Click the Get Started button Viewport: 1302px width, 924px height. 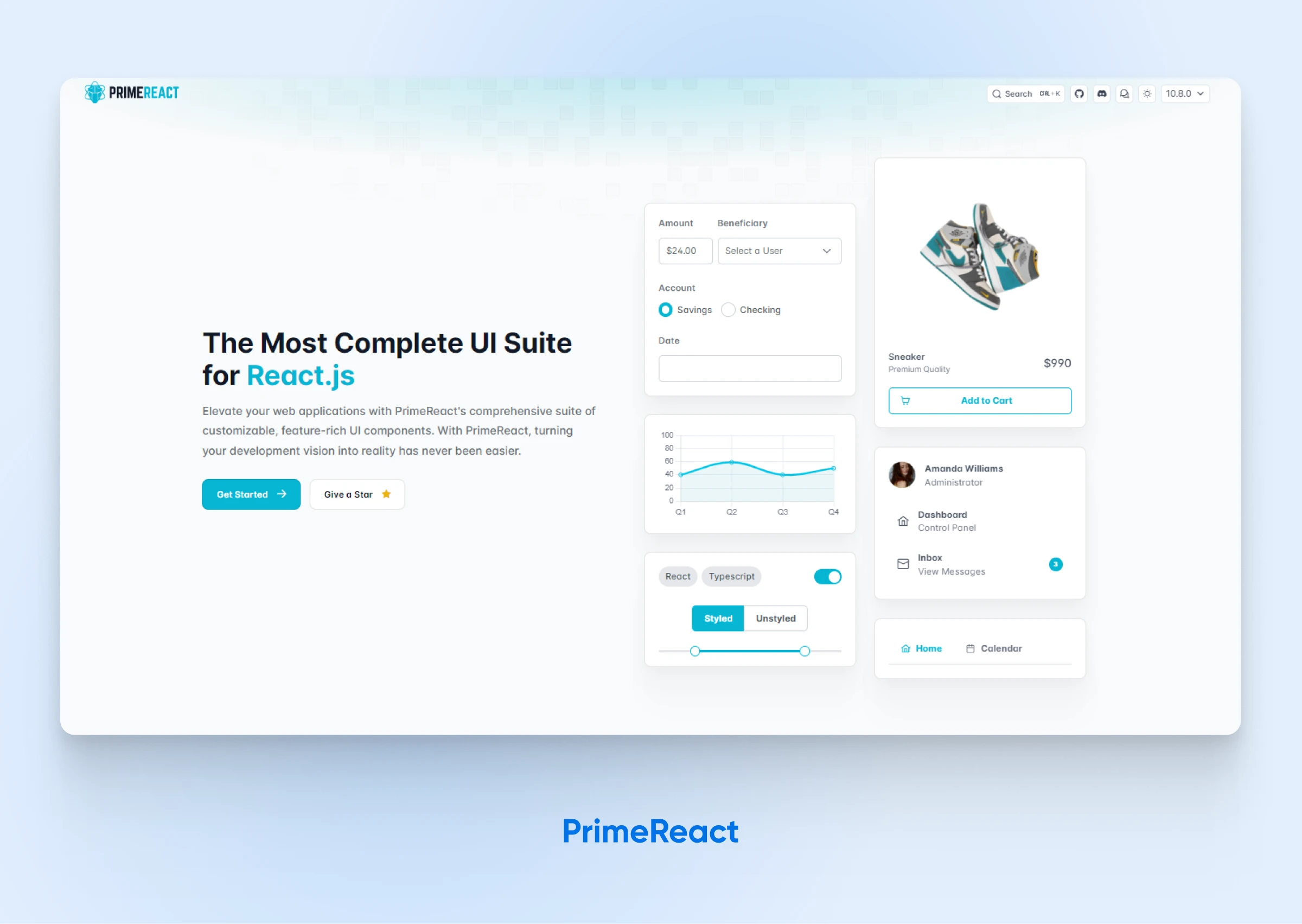pos(252,493)
